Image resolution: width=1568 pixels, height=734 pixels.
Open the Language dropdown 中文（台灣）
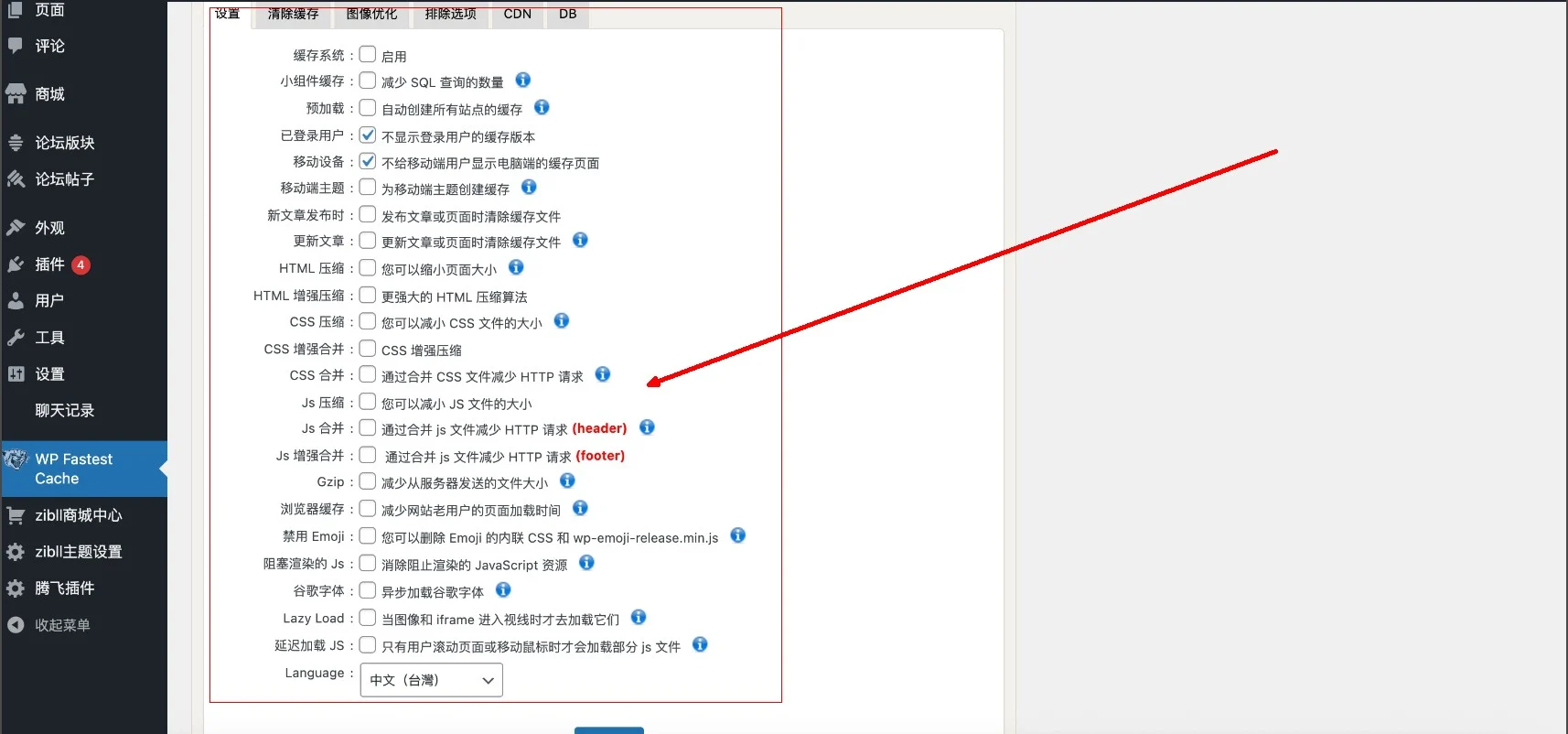tap(432, 680)
